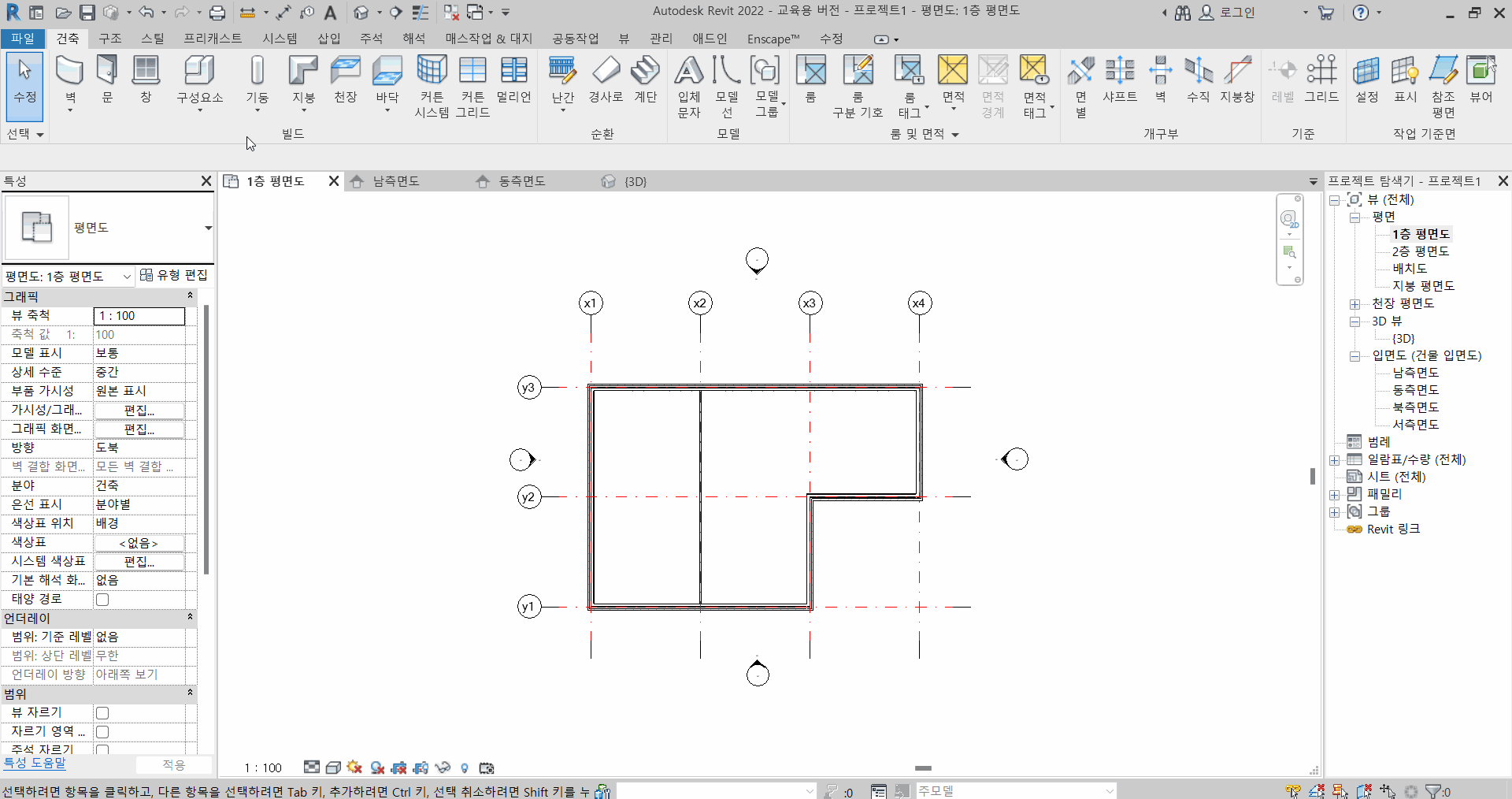Switch to the 구조 ribbon tab

[x=110, y=39]
